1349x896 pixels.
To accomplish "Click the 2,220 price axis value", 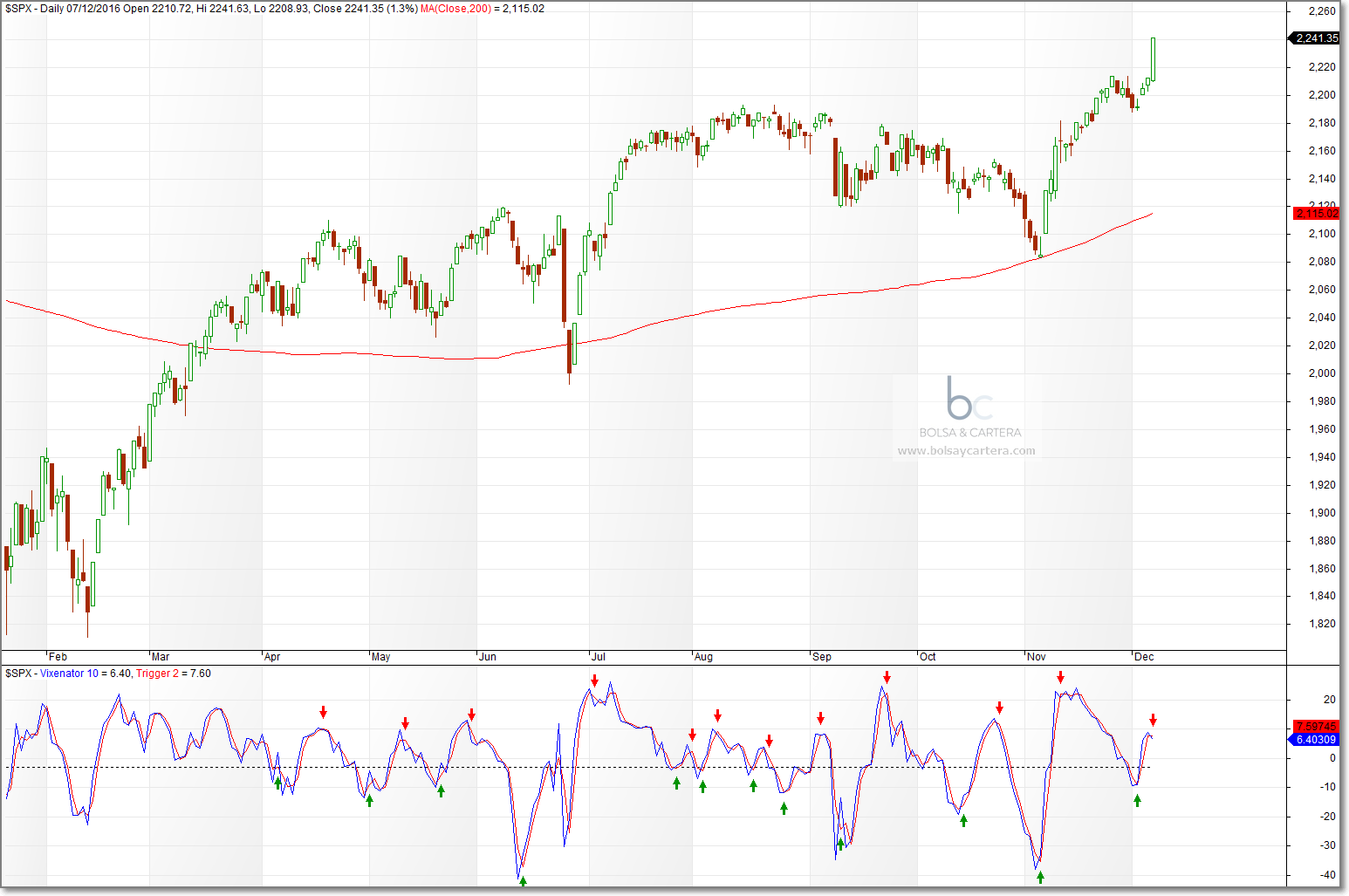I will pos(1323,67).
